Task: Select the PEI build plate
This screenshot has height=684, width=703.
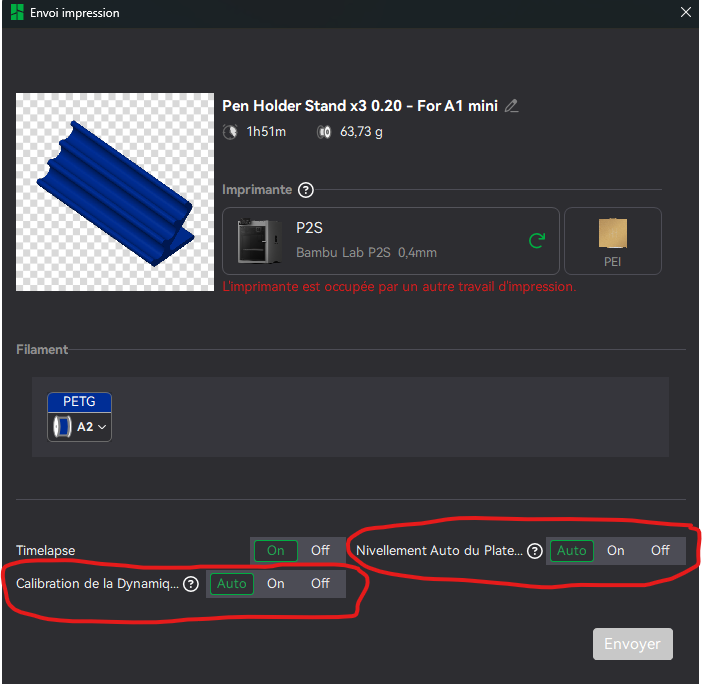Action: tap(612, 241)
